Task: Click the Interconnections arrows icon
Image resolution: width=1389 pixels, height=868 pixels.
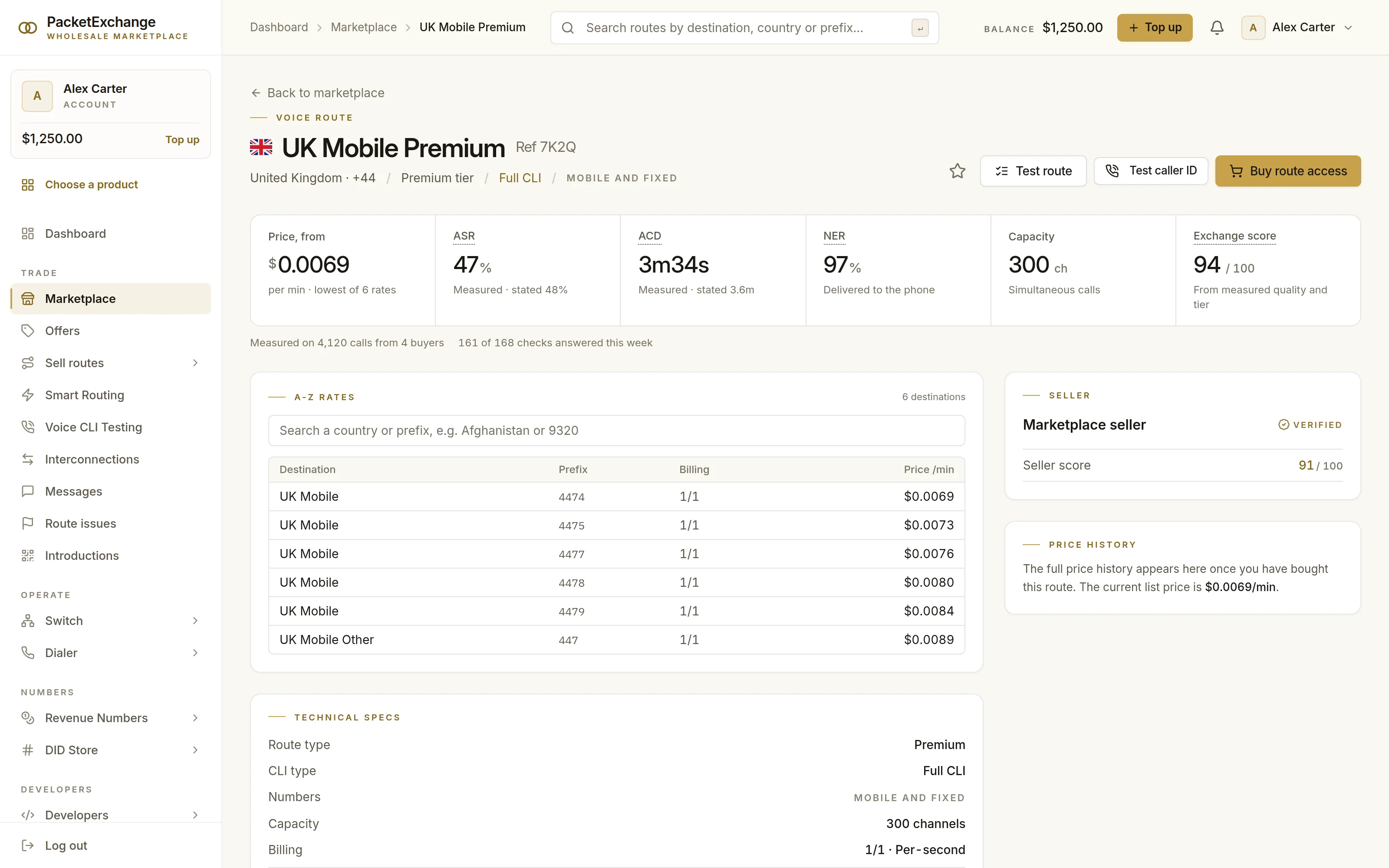Action: point(27,459)
